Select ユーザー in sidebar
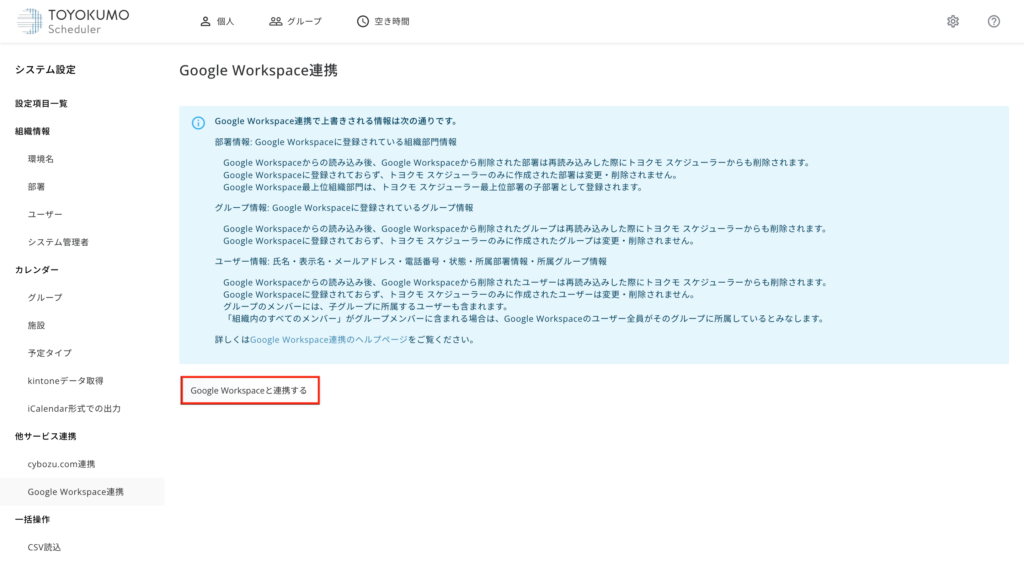The height and width of the screenshot is (561, 1024). [x=45, y=215]
